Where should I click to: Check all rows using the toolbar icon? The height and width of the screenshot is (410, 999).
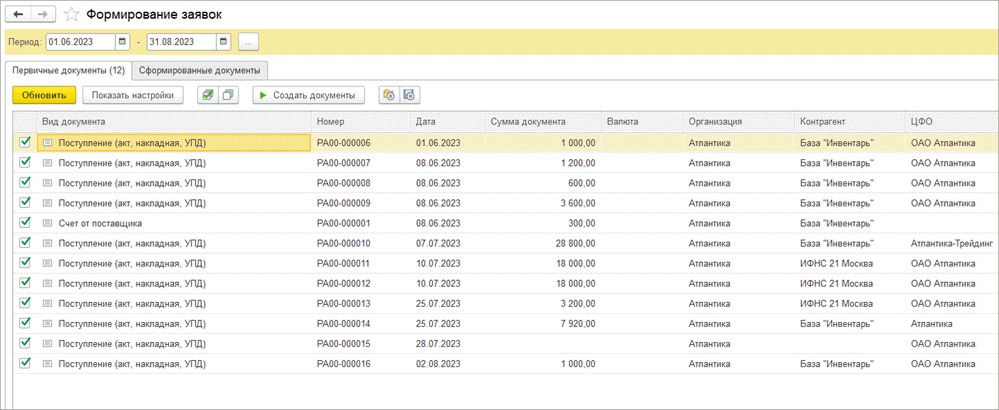tap(206, 95)
